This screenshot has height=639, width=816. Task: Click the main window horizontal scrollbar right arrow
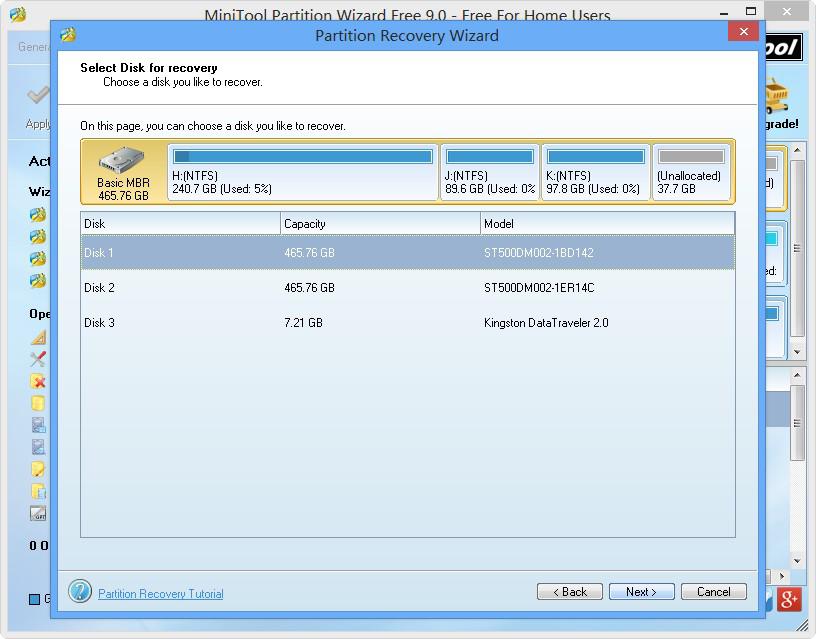point(782,576)
